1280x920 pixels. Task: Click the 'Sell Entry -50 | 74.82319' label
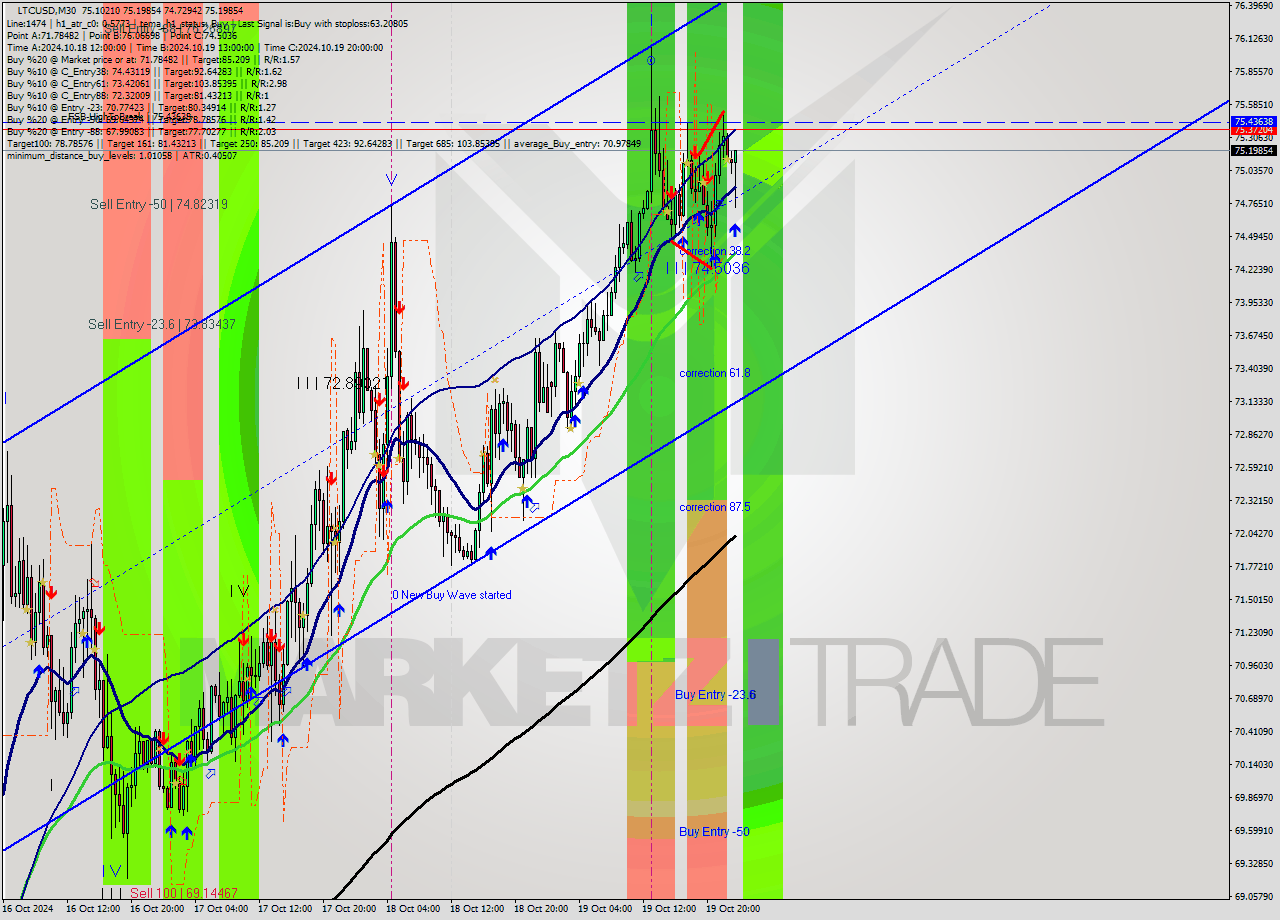point(158,204)
